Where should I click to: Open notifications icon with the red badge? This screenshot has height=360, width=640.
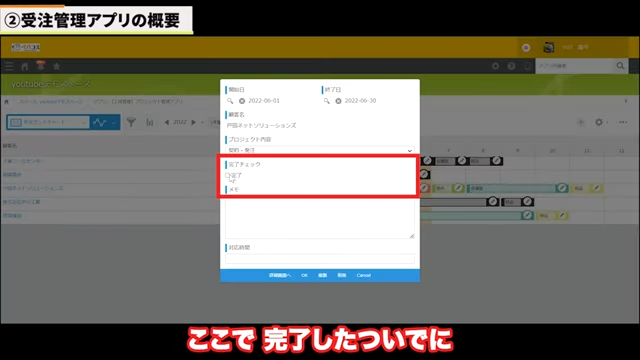(x=40, y=65)
